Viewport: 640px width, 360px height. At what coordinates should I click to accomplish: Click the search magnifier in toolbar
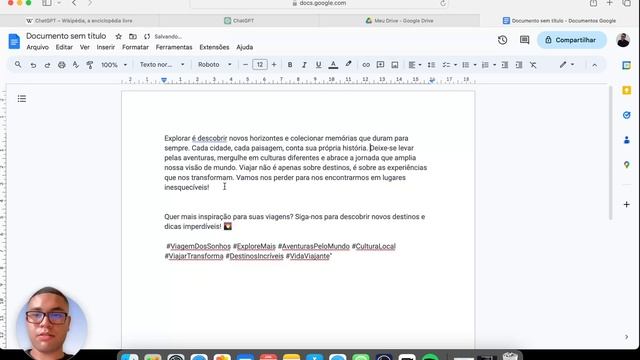(x=18, y=64)
